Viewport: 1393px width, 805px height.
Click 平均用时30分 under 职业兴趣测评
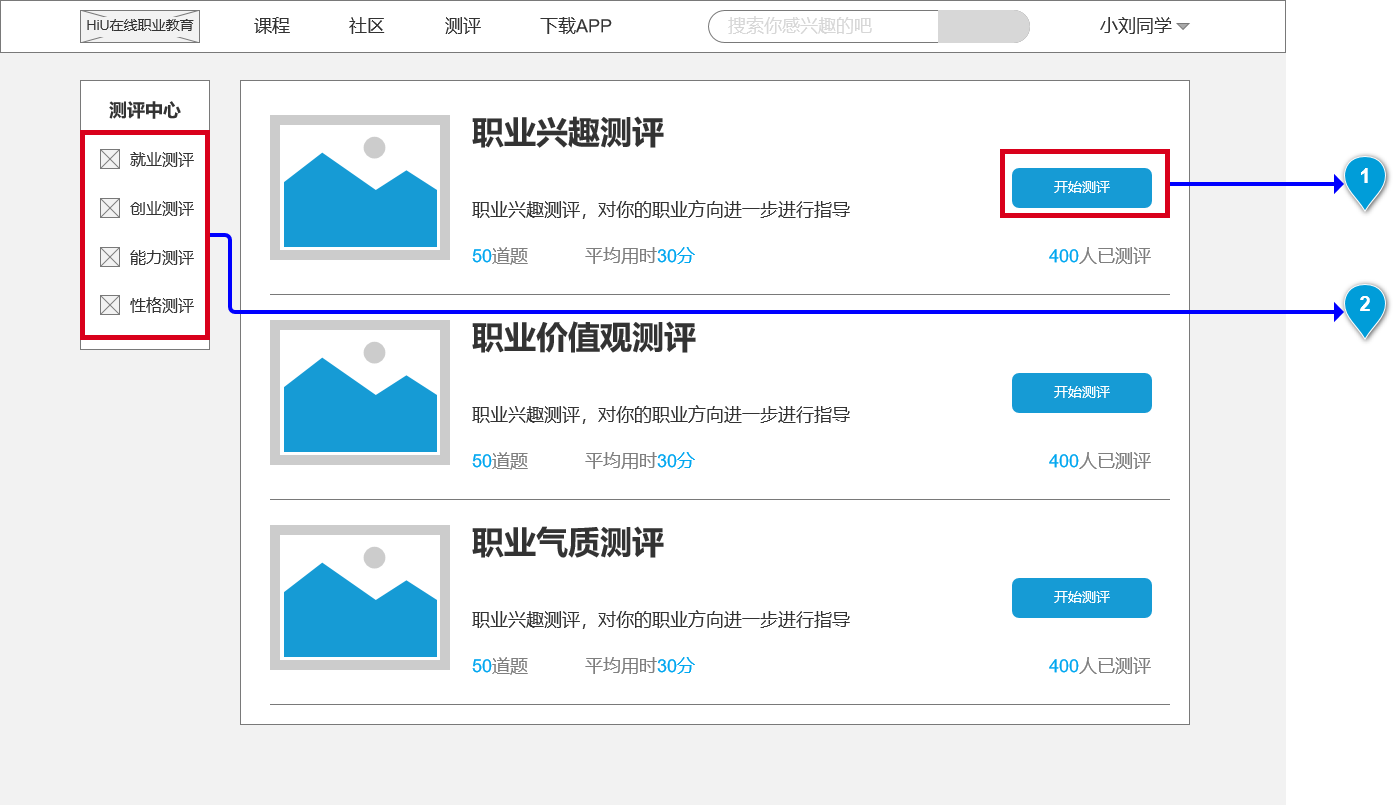coord(640,256)
